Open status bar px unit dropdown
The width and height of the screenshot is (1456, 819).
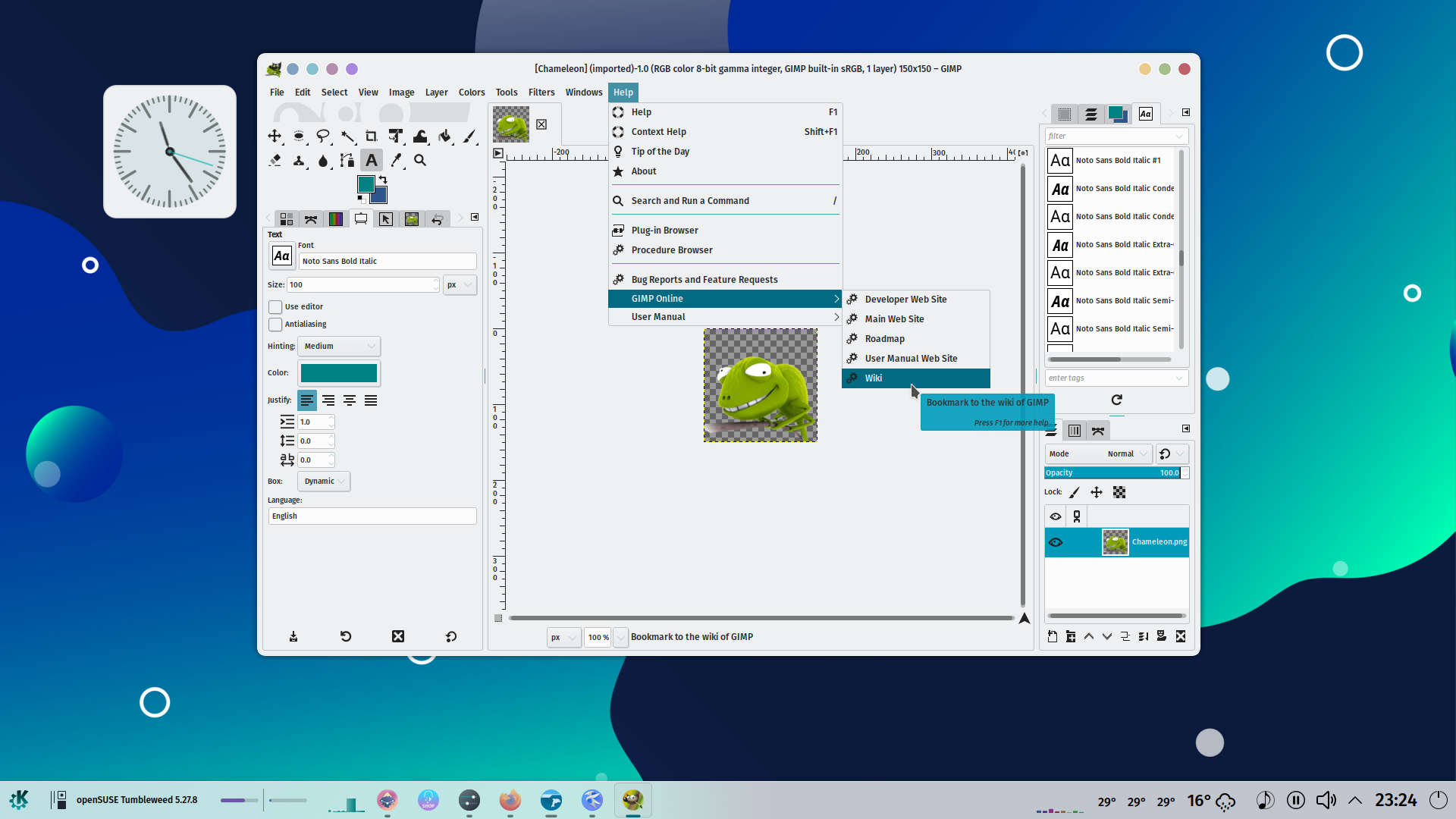[x=563, y=638]
